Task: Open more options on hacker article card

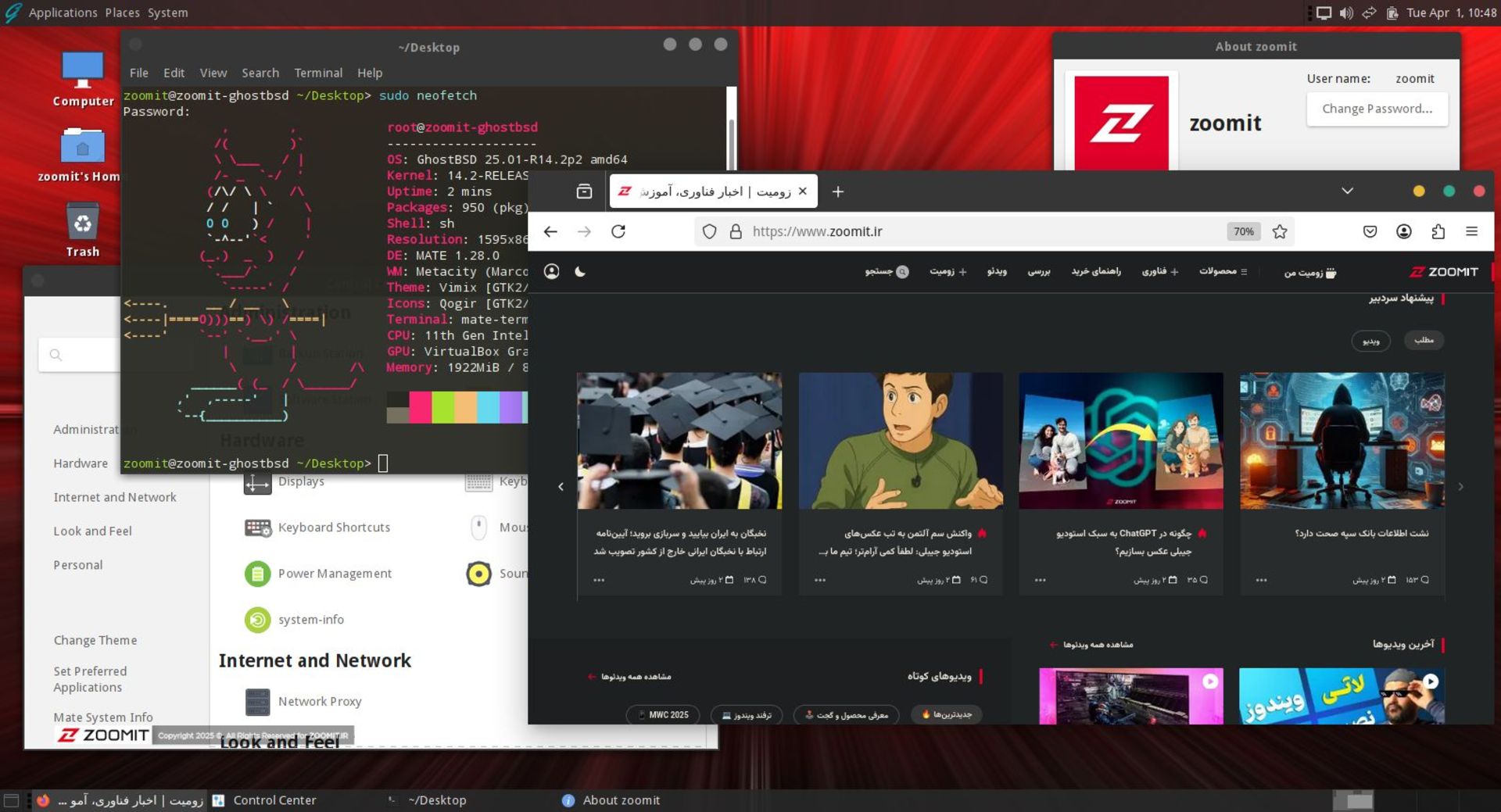Action: pos(1261,580)
